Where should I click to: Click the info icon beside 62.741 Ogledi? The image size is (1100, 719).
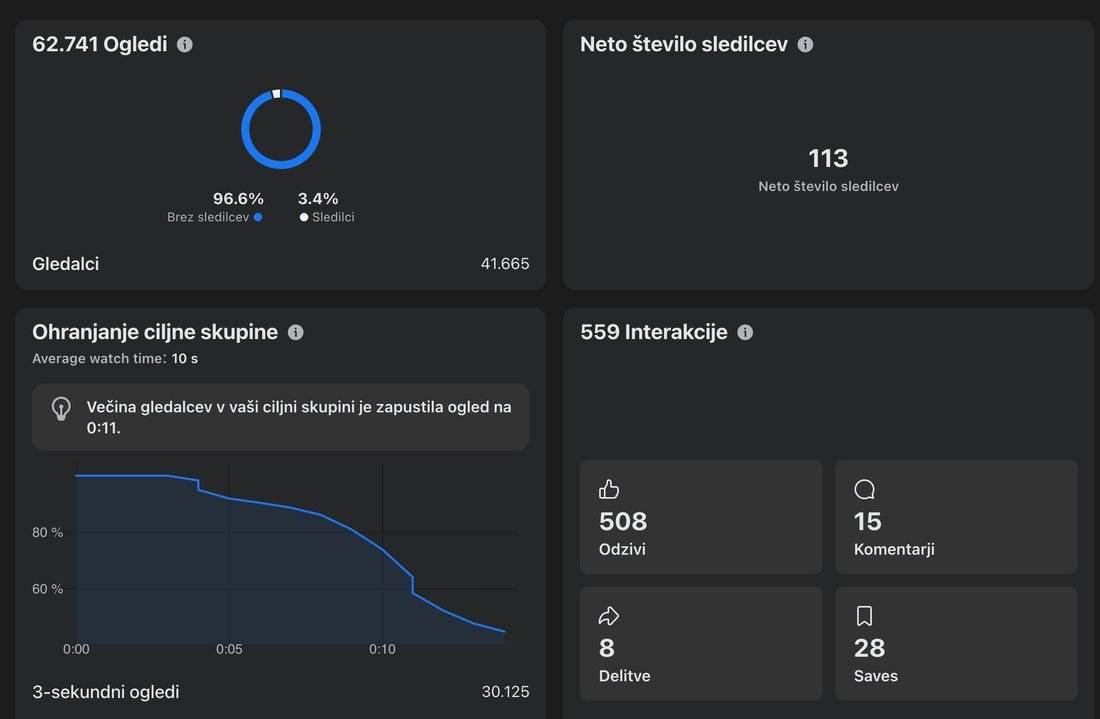coord(185,44)
